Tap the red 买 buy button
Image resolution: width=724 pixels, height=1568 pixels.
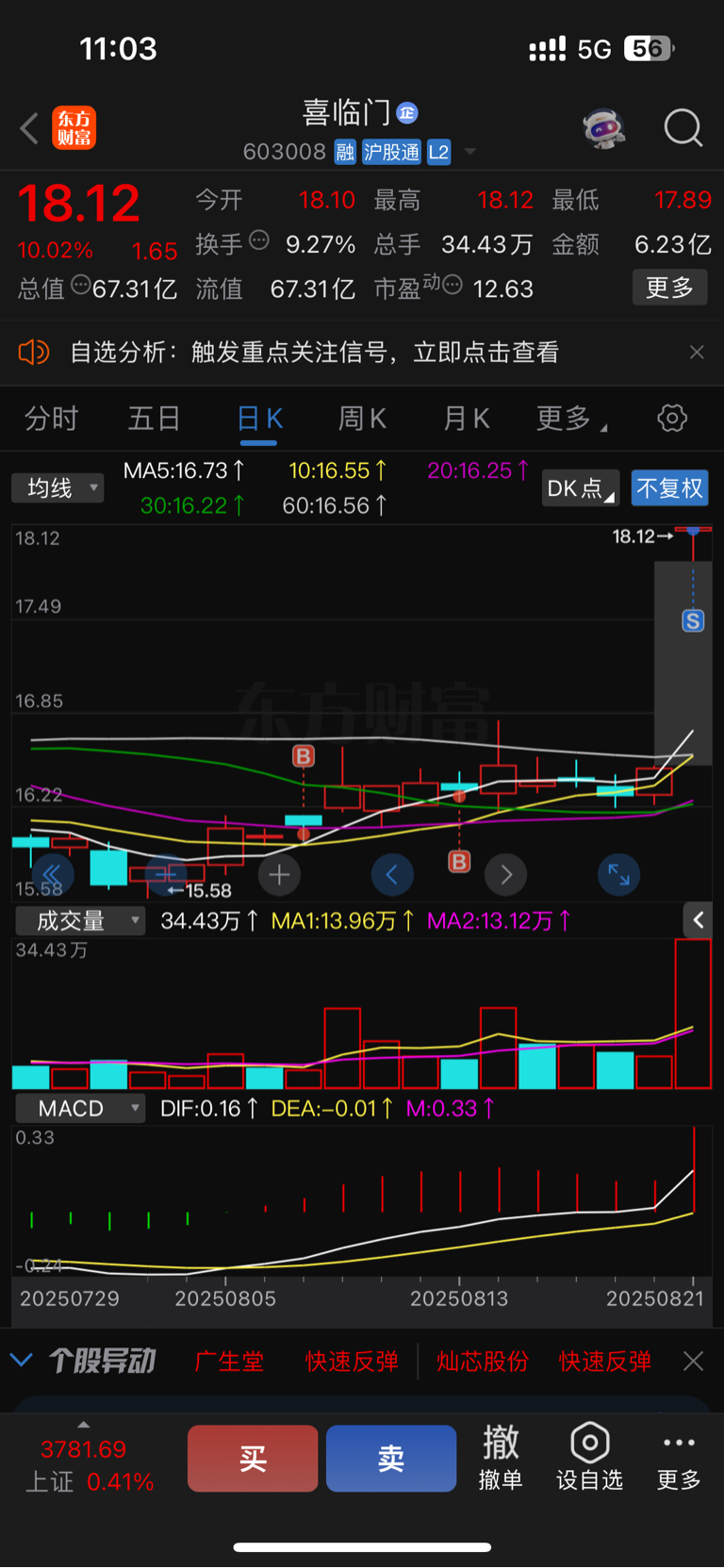[253, 1459]
